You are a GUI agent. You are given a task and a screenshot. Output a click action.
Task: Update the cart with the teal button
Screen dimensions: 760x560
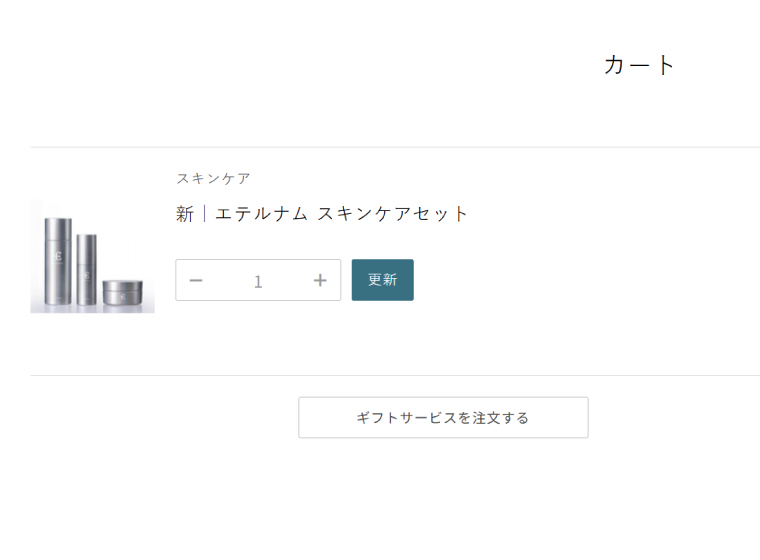[382, 280]
